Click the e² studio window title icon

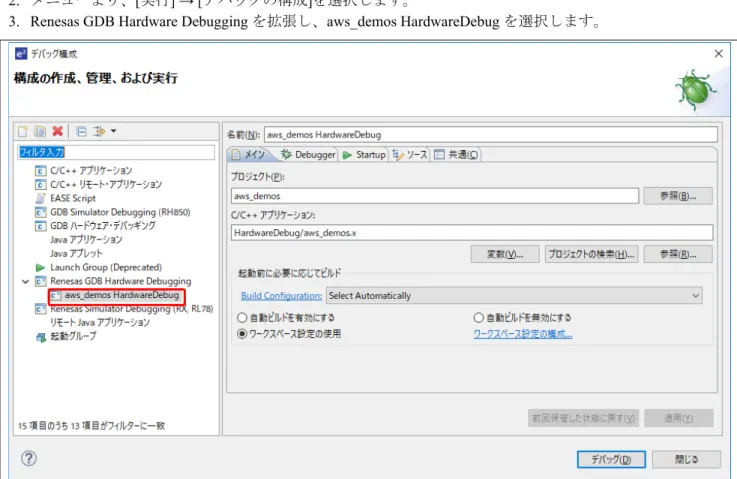coord(21,54)
